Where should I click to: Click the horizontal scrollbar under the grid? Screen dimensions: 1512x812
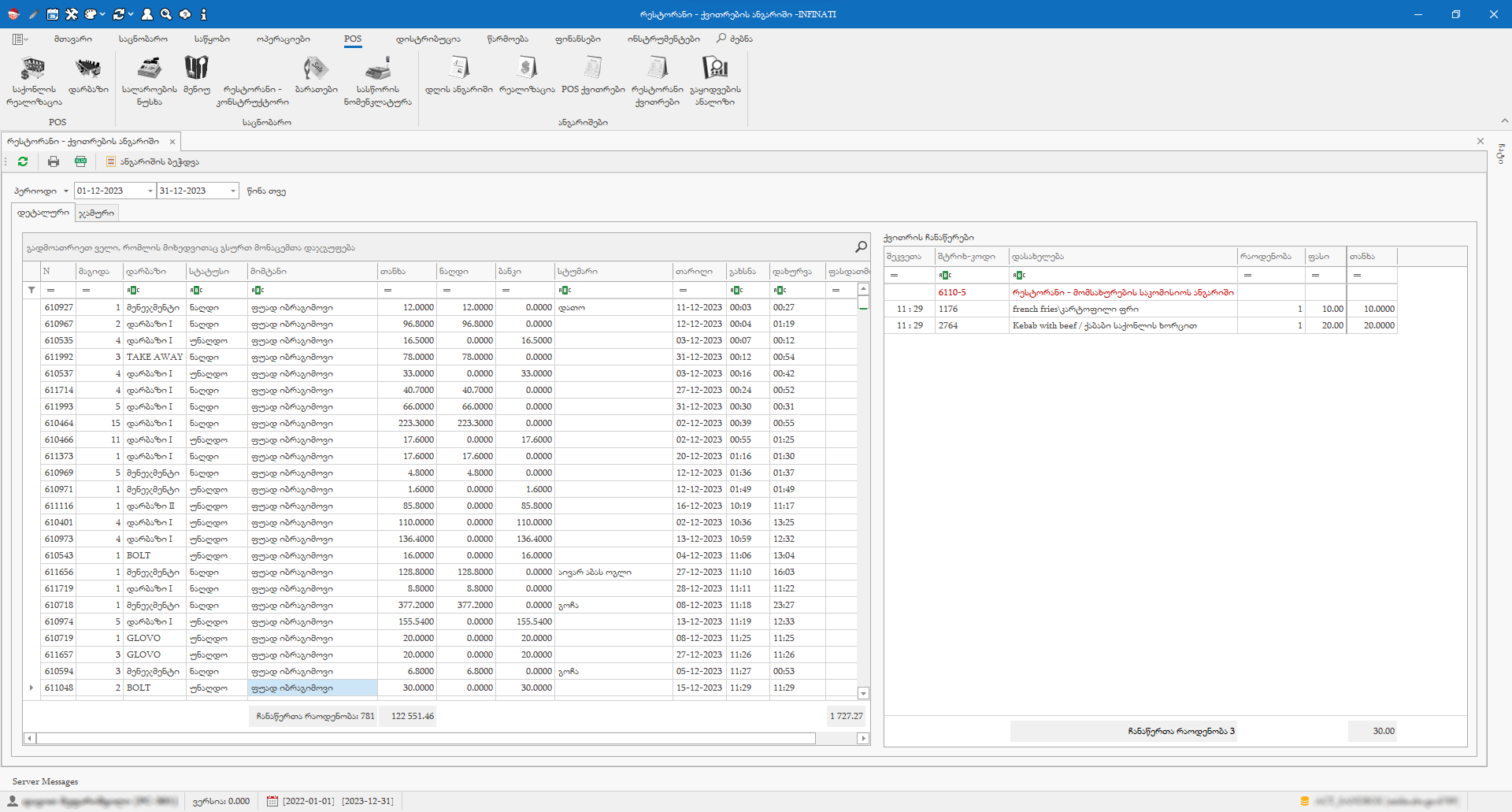[x=425, y=739]
